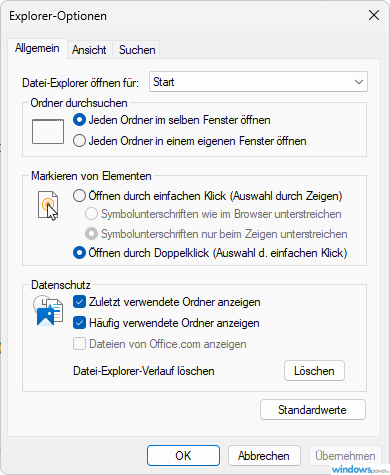Image resolution: width=390 pixels, height=475 pixels.
Task: Click the Markieren von Elementen group label
Action: (91, 176)
